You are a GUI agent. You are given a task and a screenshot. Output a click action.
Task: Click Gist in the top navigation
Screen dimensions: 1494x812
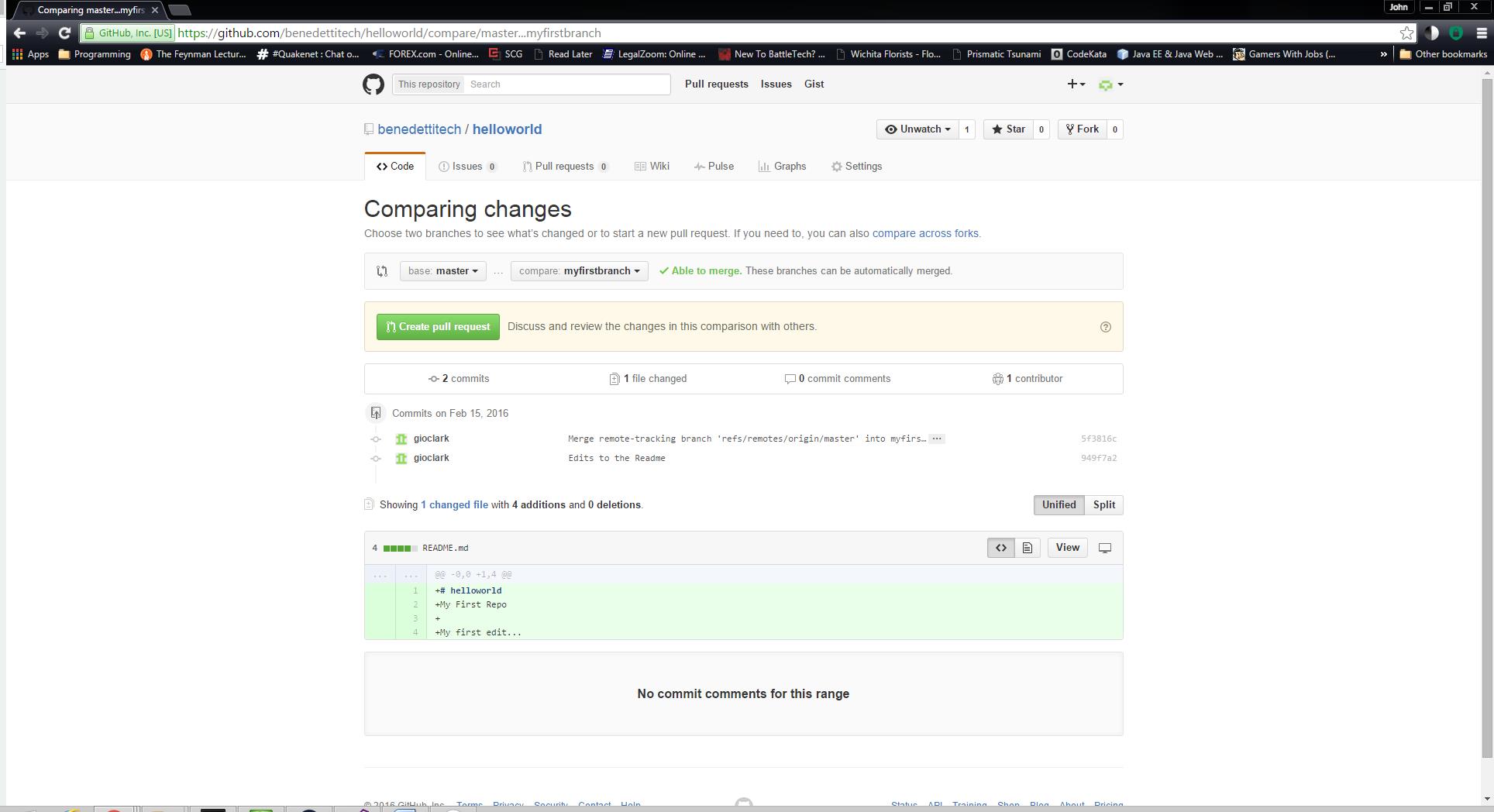(814, 84)
